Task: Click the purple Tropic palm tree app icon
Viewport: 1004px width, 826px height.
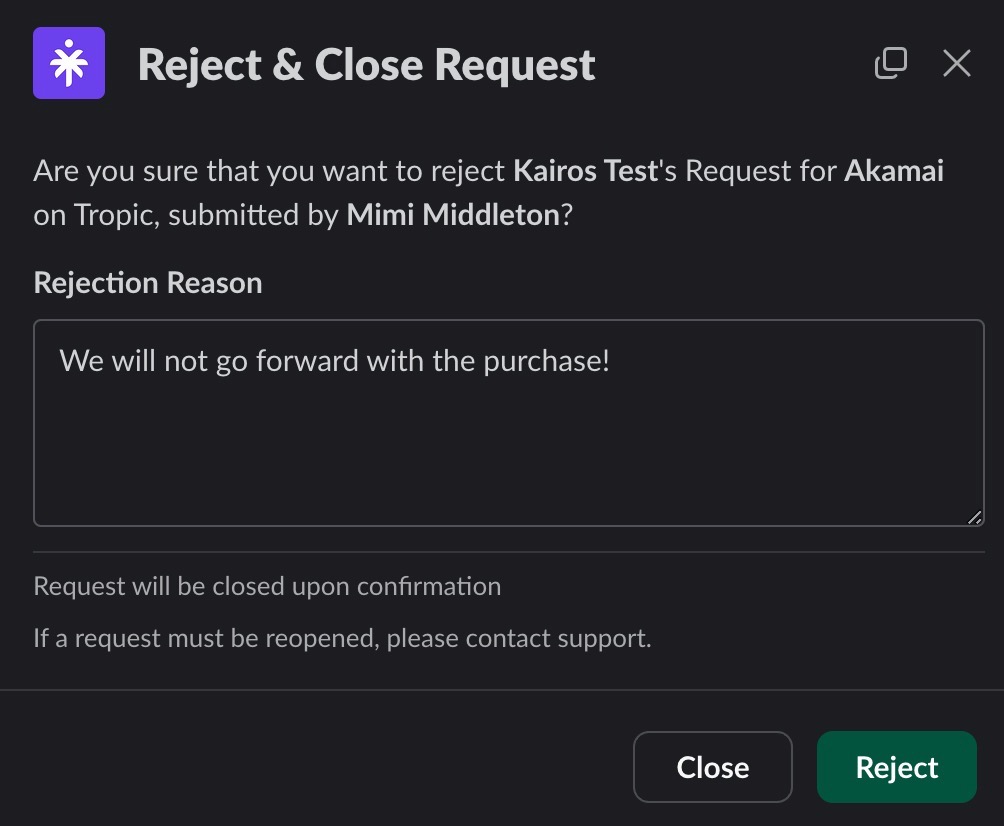Action: [69, 63]
